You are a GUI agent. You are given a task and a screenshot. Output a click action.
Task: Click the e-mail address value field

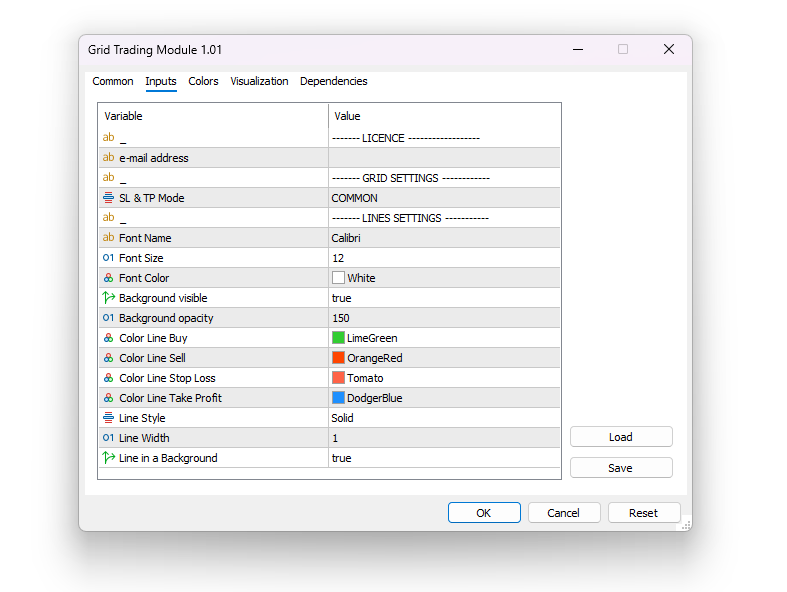(443, 158)
